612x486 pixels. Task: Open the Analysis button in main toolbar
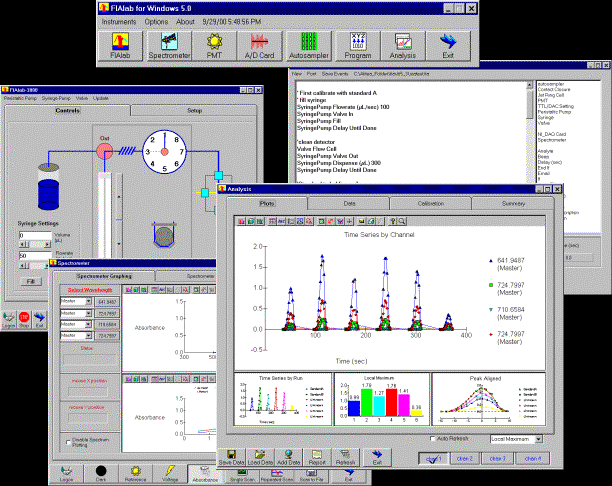pos(403,46)
